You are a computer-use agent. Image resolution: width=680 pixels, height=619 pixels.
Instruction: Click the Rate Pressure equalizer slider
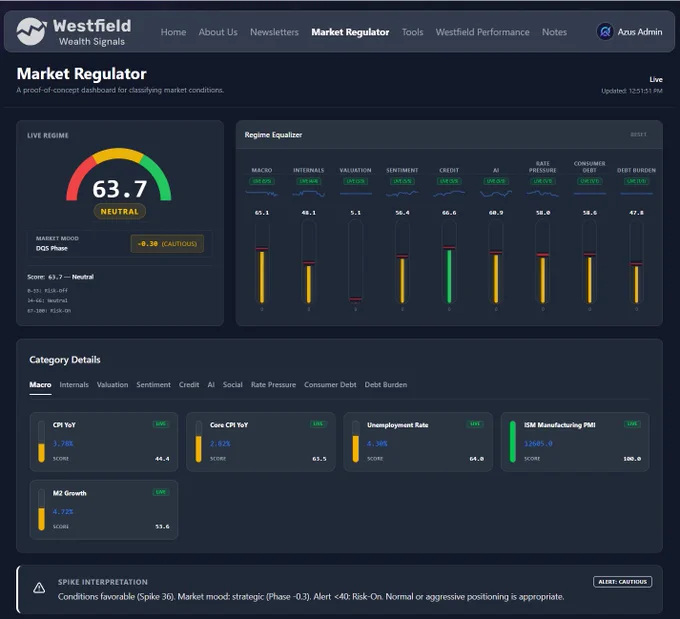pos(543,262)
